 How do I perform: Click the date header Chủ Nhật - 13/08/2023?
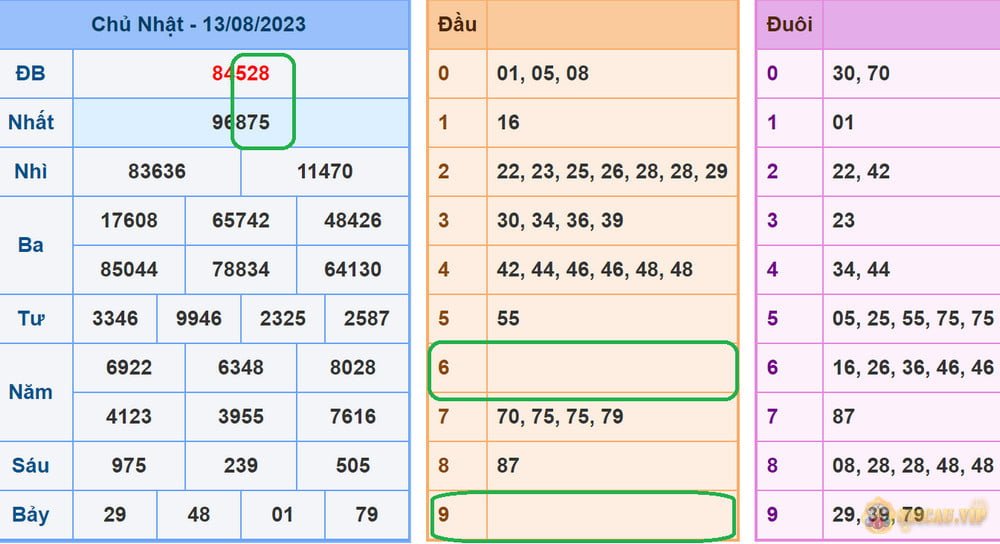(199, 24)
